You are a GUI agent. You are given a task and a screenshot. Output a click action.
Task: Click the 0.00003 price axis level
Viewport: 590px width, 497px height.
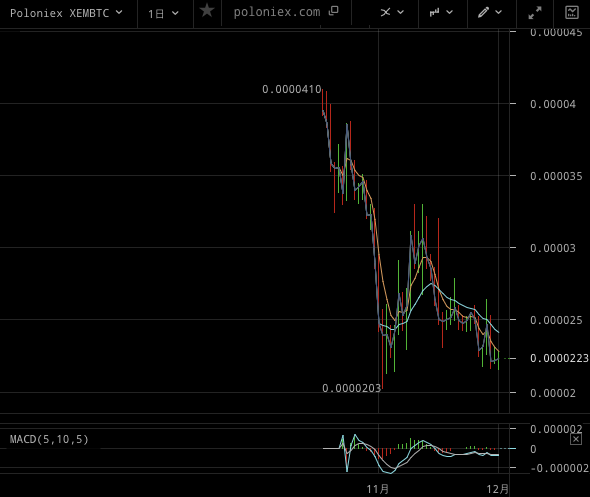[x=553, y=248]
